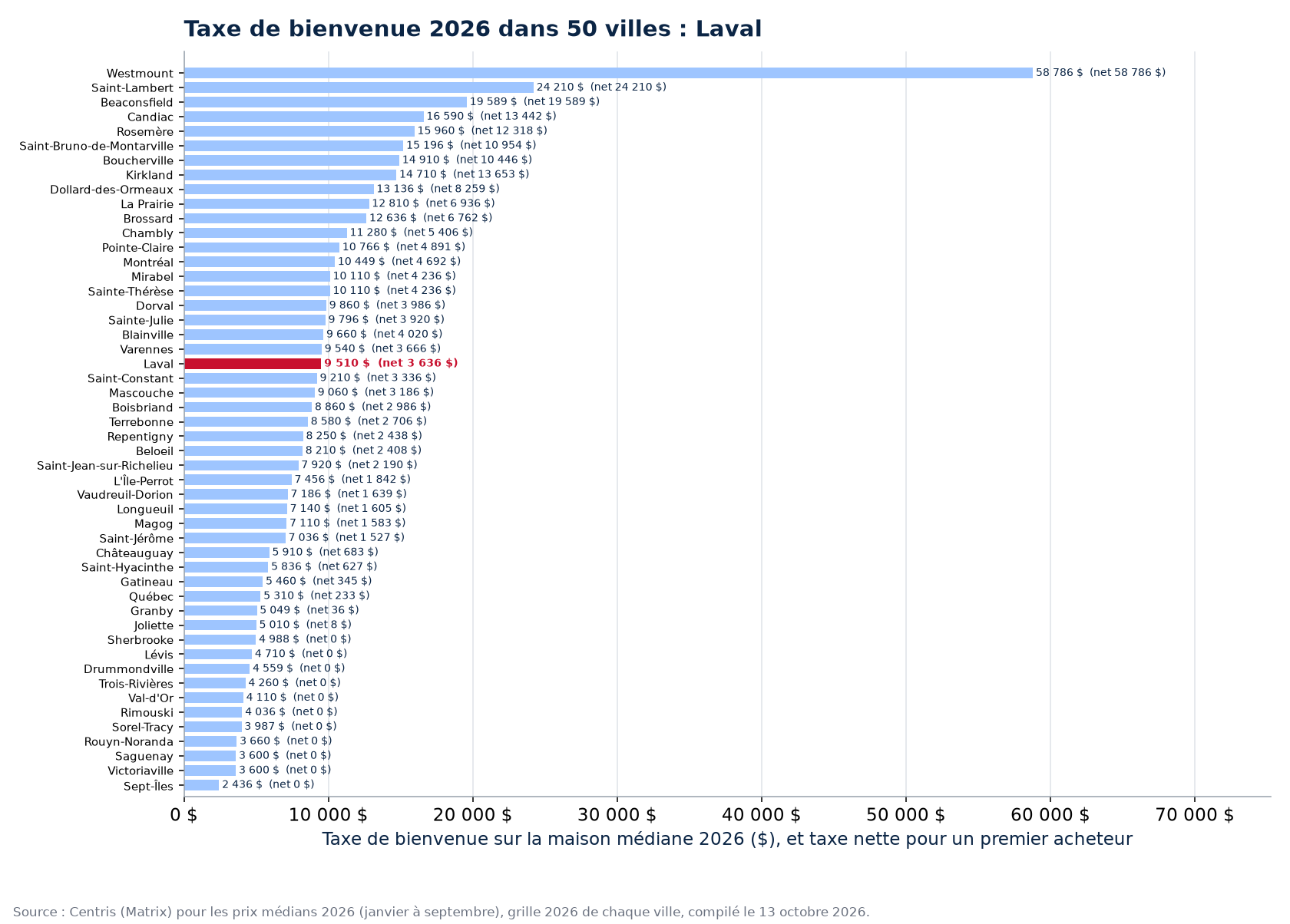
Task: Click the Sainte-Thérèse label
Action: [x=131, y=292]
